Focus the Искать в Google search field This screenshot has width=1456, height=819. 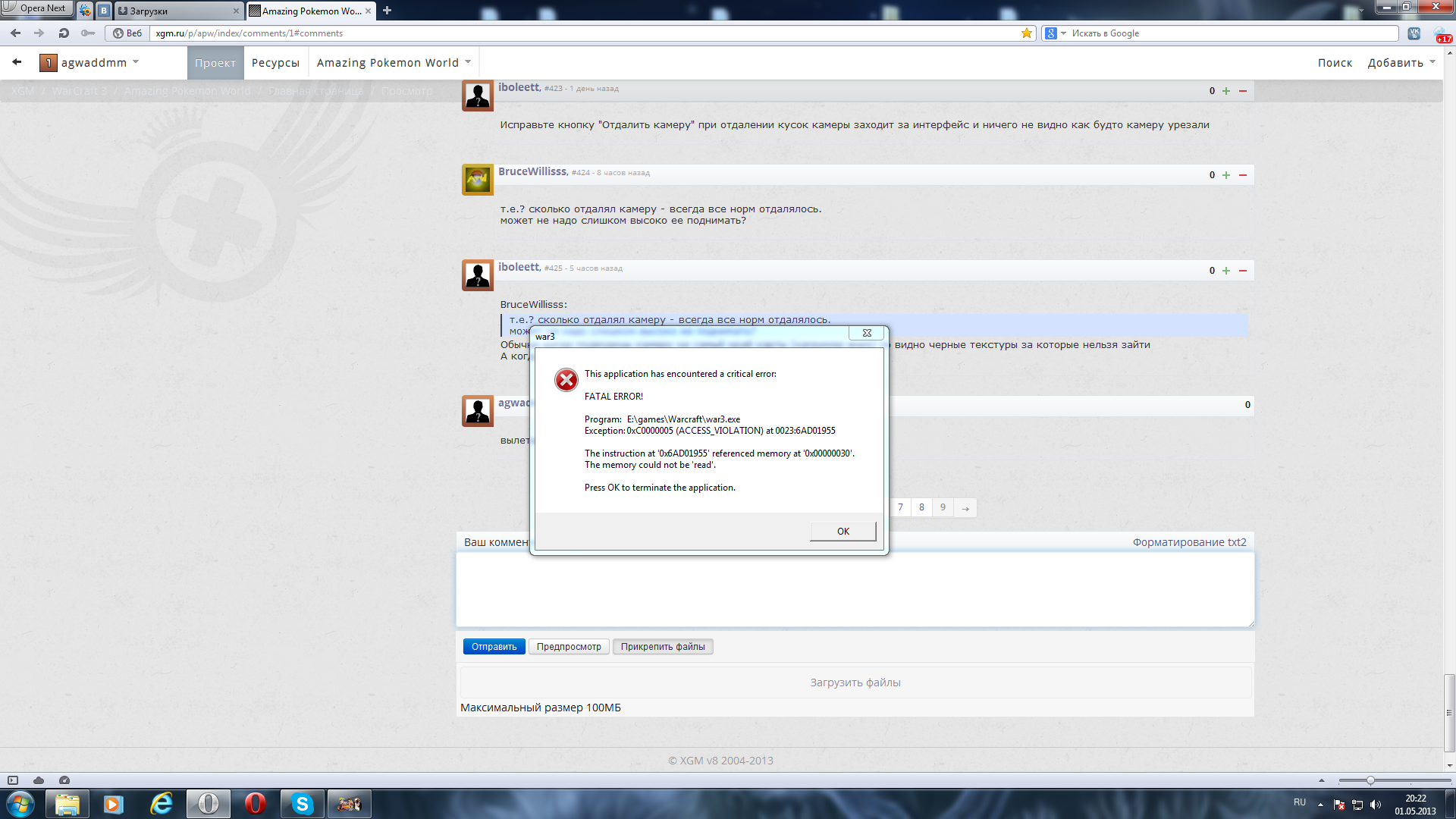1232,33
